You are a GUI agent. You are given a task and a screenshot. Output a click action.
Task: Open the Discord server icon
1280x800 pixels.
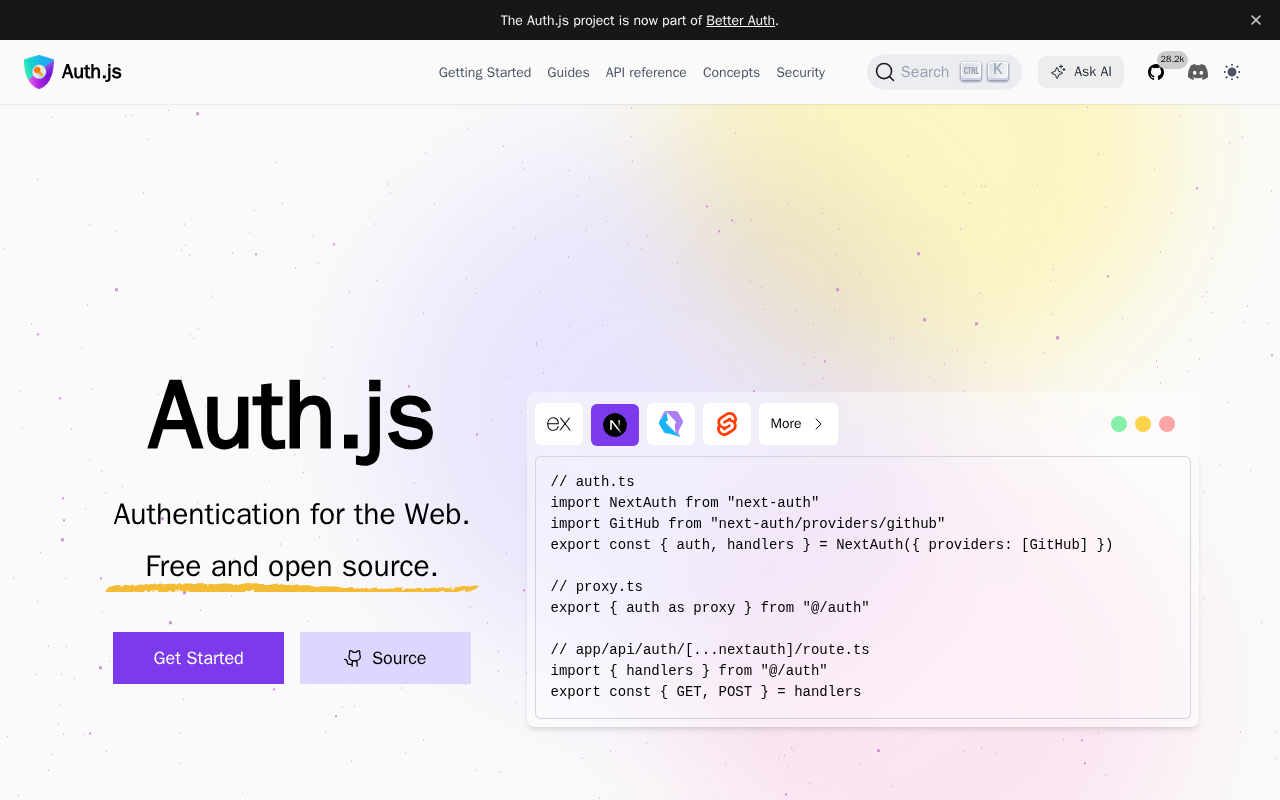[x=1197, y=72]
